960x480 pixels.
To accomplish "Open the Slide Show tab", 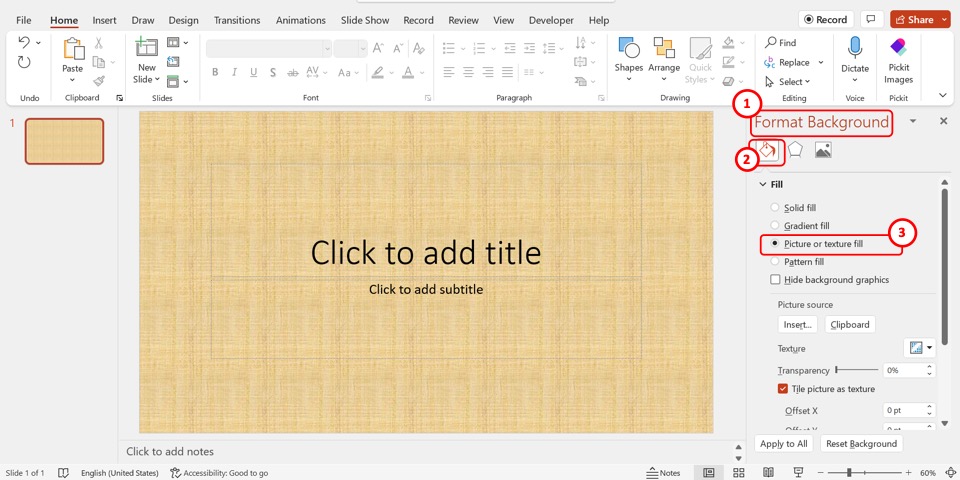I will [x=365, y=20].
